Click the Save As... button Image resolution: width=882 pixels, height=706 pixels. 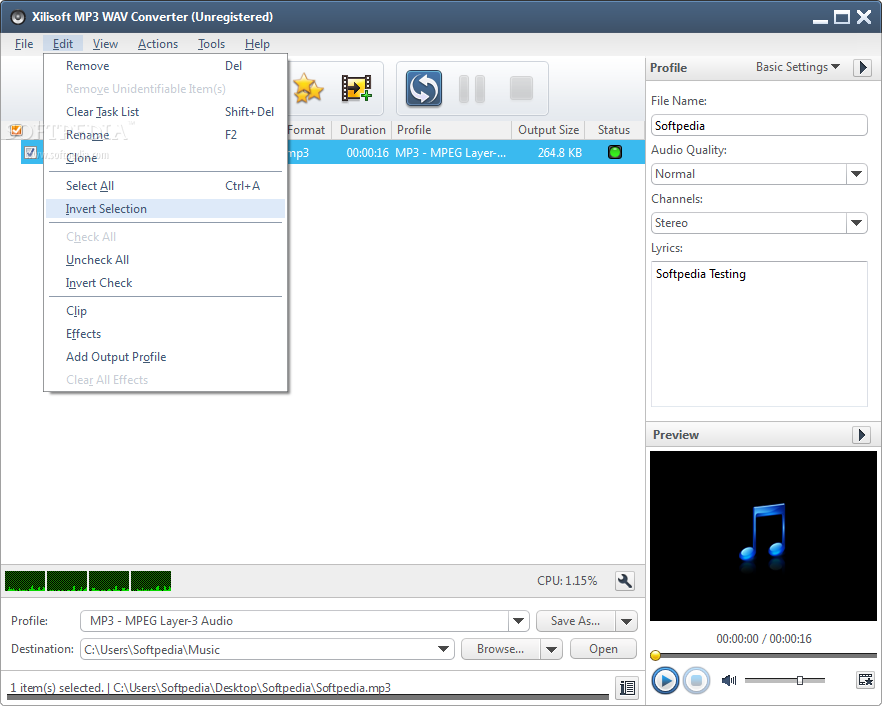[x=575, y=621]
